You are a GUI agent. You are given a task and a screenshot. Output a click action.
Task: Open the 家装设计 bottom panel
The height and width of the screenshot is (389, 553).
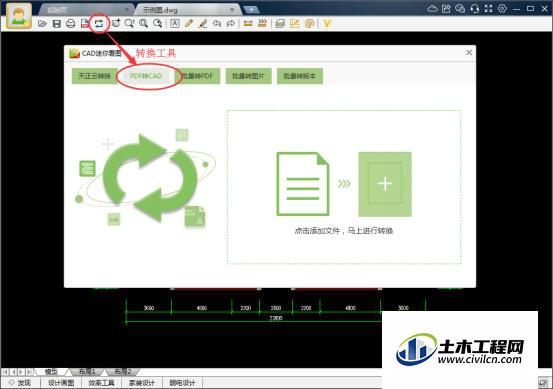142,383
